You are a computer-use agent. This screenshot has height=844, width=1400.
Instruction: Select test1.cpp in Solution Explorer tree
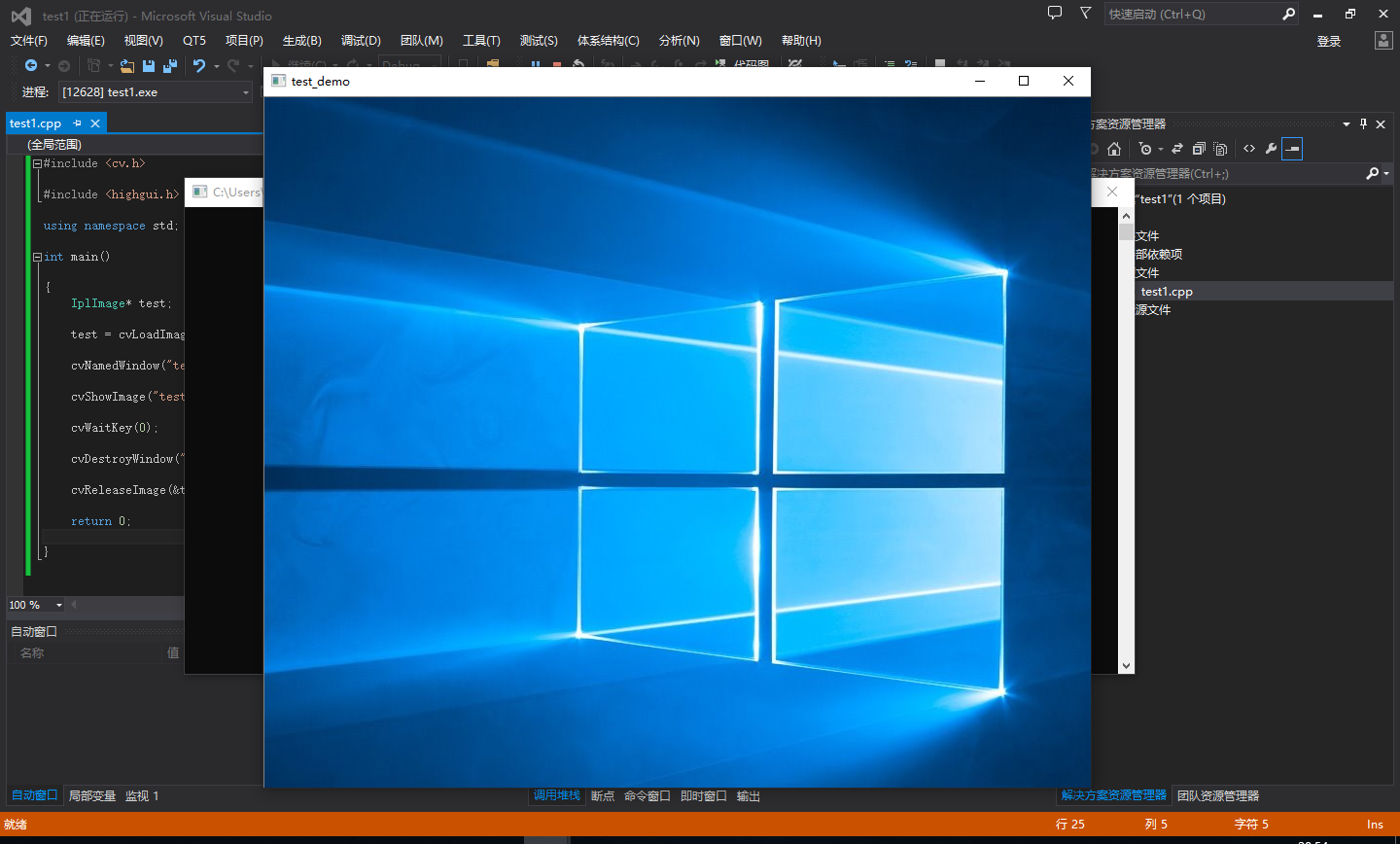[x=1167, y=291]
